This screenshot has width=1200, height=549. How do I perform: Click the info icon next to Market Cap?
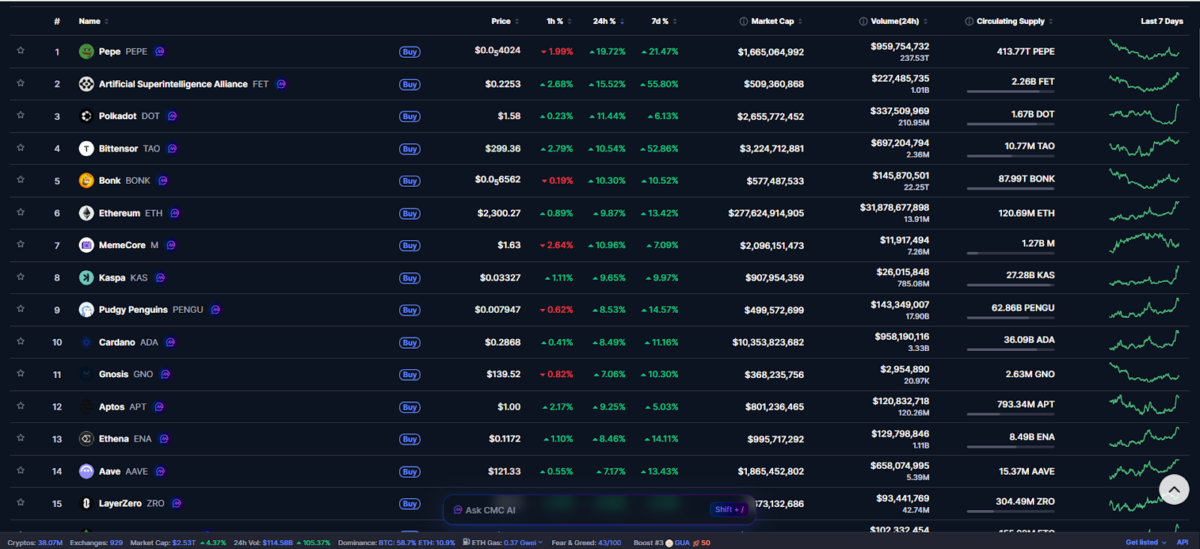743,21
